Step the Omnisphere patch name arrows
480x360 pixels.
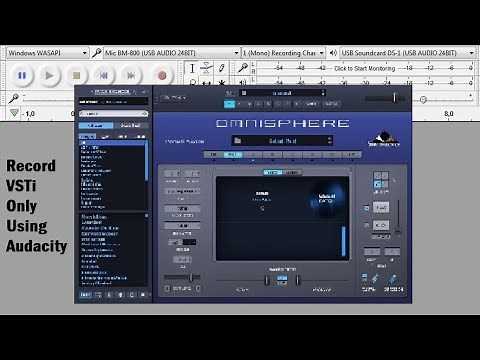[x=329, y=140]
